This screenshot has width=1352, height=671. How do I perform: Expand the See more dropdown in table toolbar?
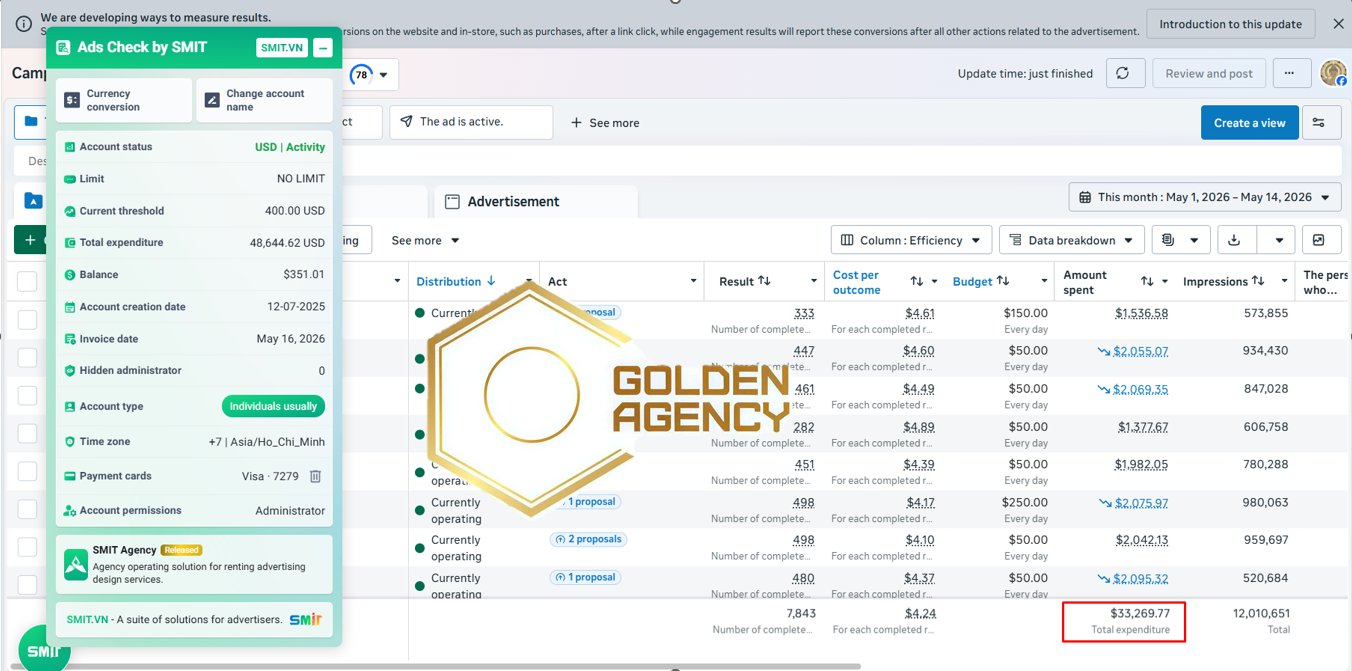[426, 240]
